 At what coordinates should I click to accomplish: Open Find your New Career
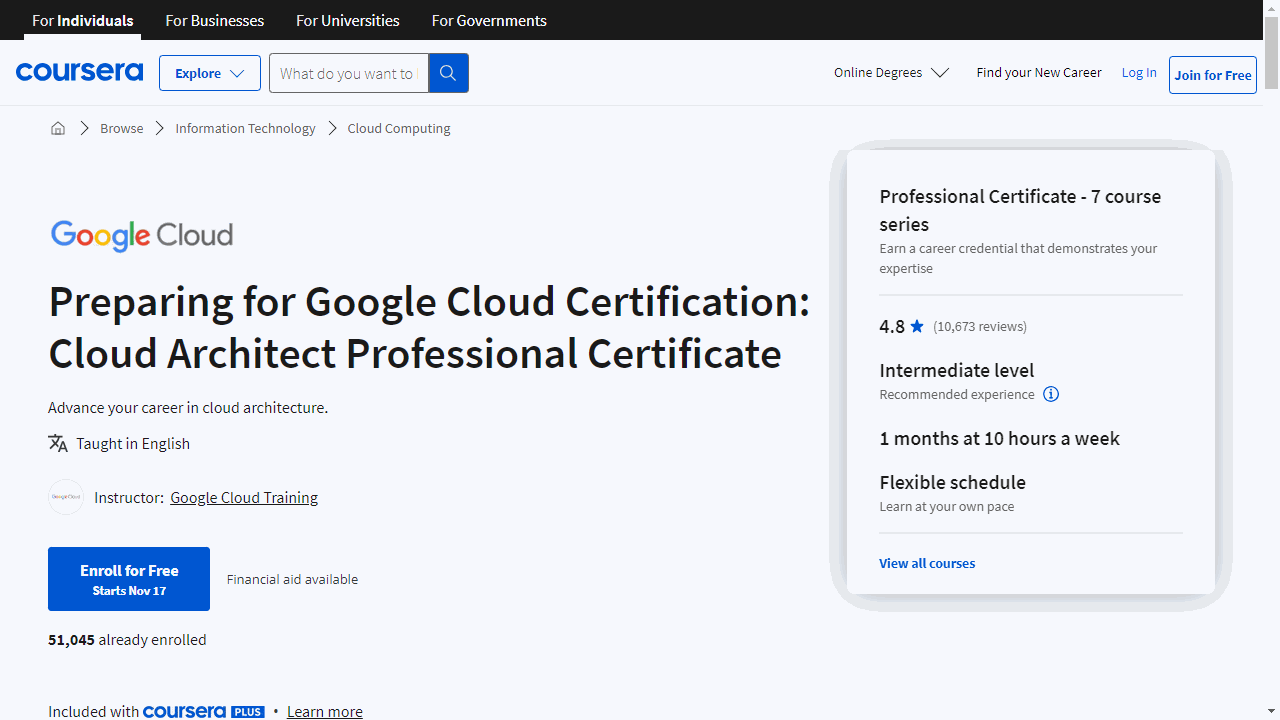click(1039, 72)
